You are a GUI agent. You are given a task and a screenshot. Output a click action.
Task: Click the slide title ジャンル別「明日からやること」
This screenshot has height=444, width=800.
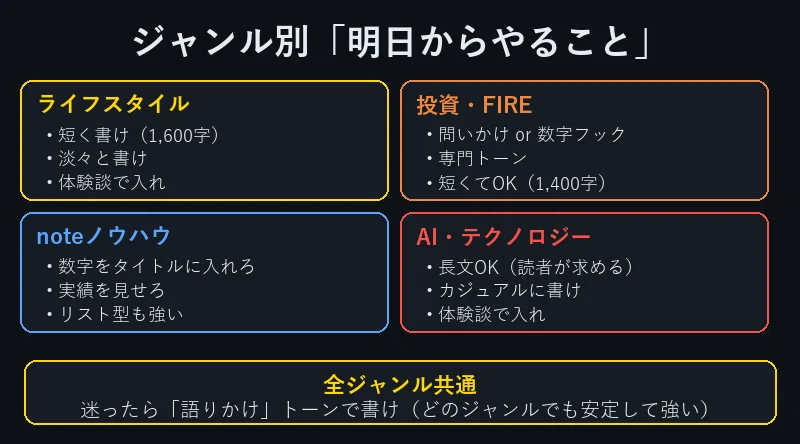[392, 42]
